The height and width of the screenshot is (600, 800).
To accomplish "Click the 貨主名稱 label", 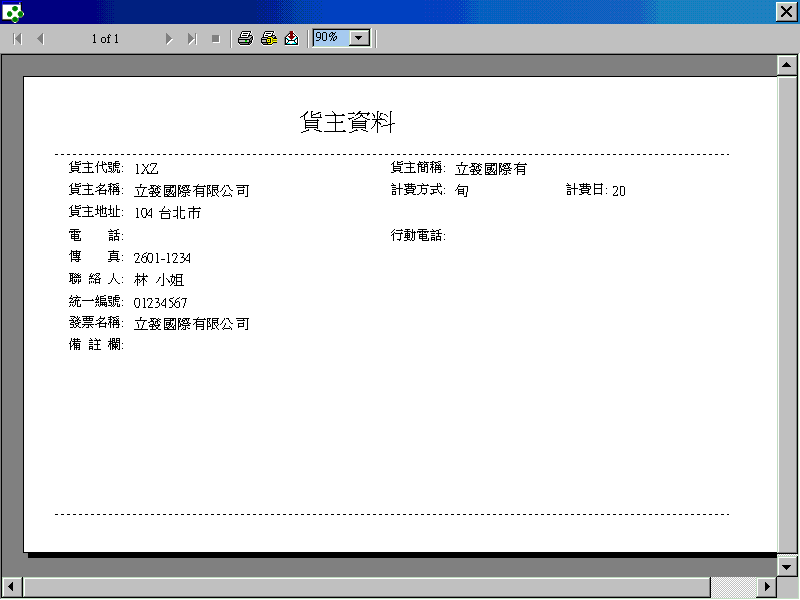I will click(x=96, y=190).
